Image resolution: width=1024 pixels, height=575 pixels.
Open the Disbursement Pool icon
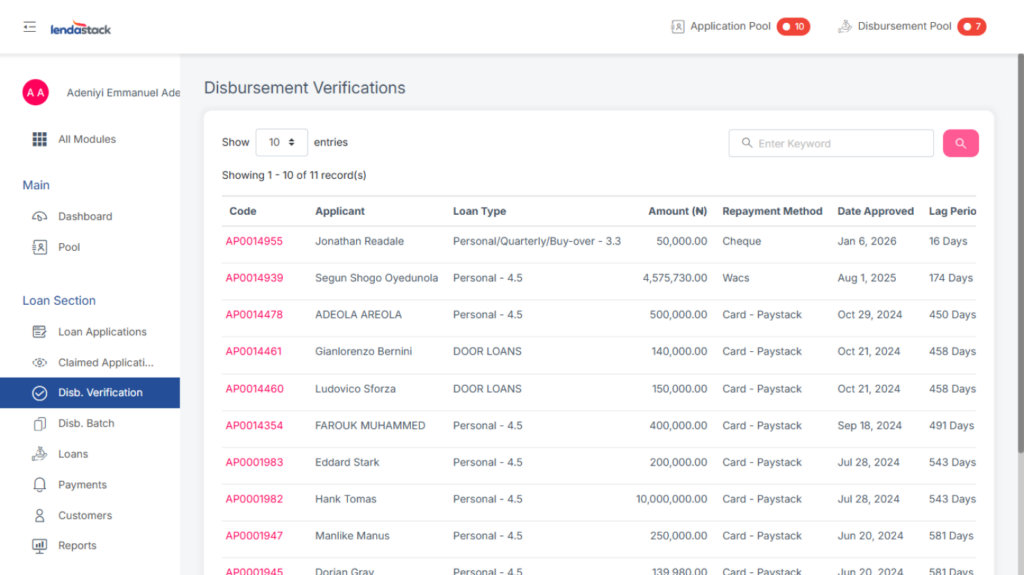(x=845, y=27)
